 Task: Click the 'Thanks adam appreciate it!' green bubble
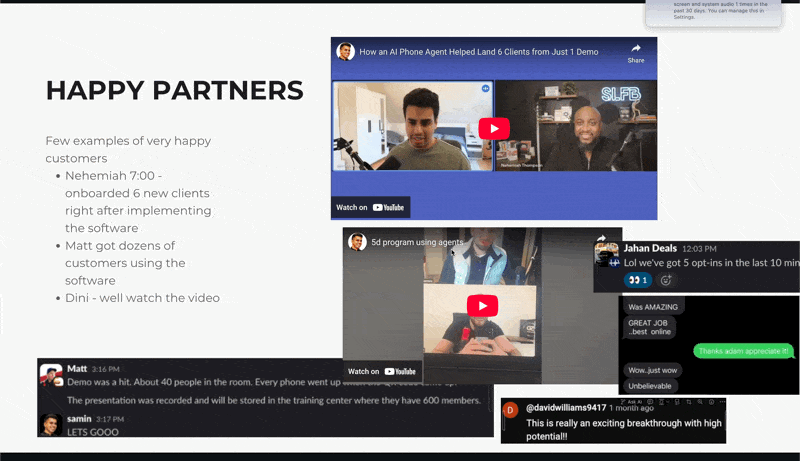(743, 351)
